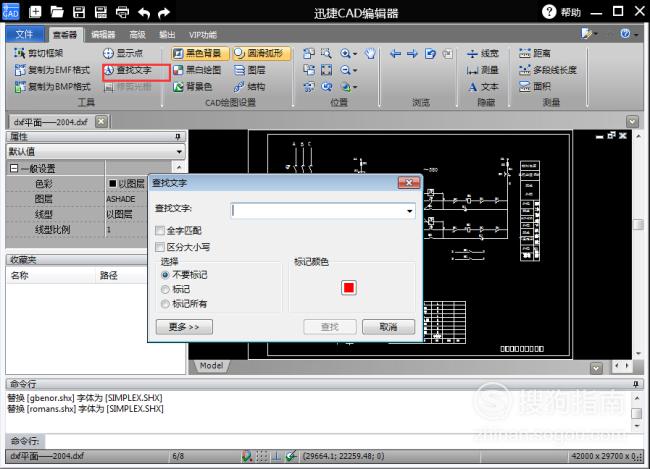Image resolution: width=650 pixels, height=469 pixels.
Task: Select the pan hand tool
Action: point(370,53)
